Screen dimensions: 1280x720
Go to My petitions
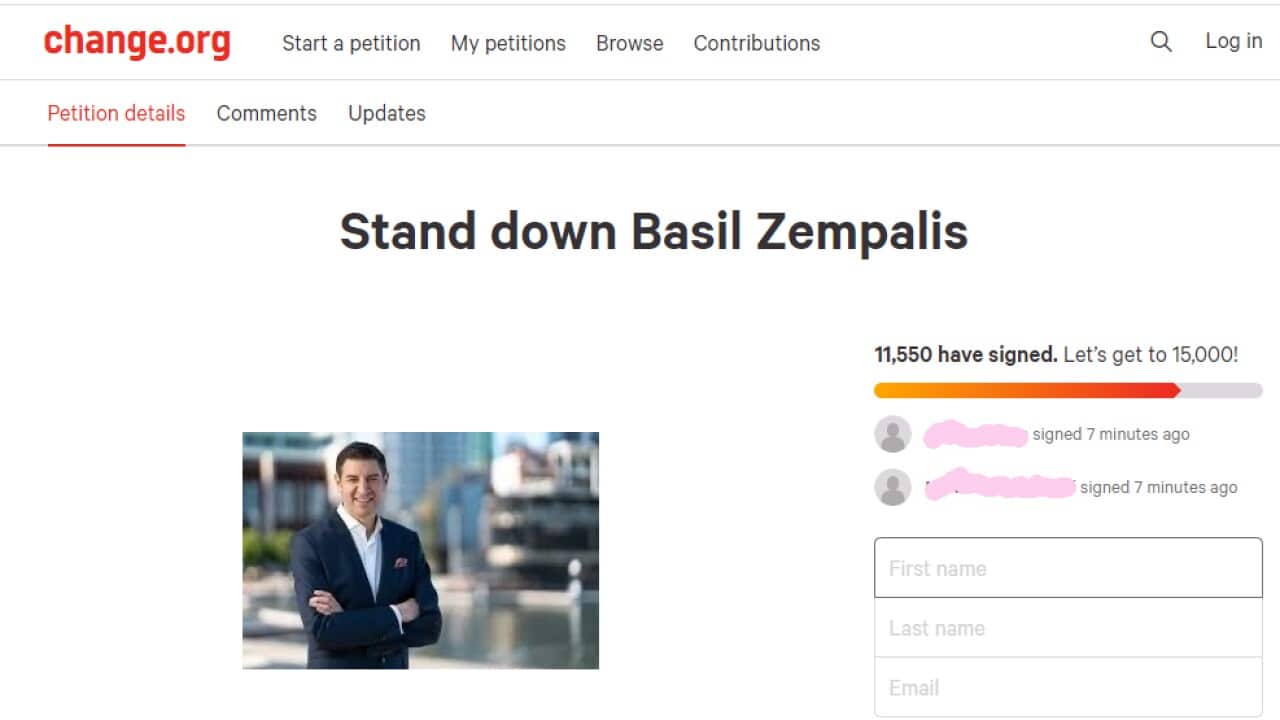[508, 43]
